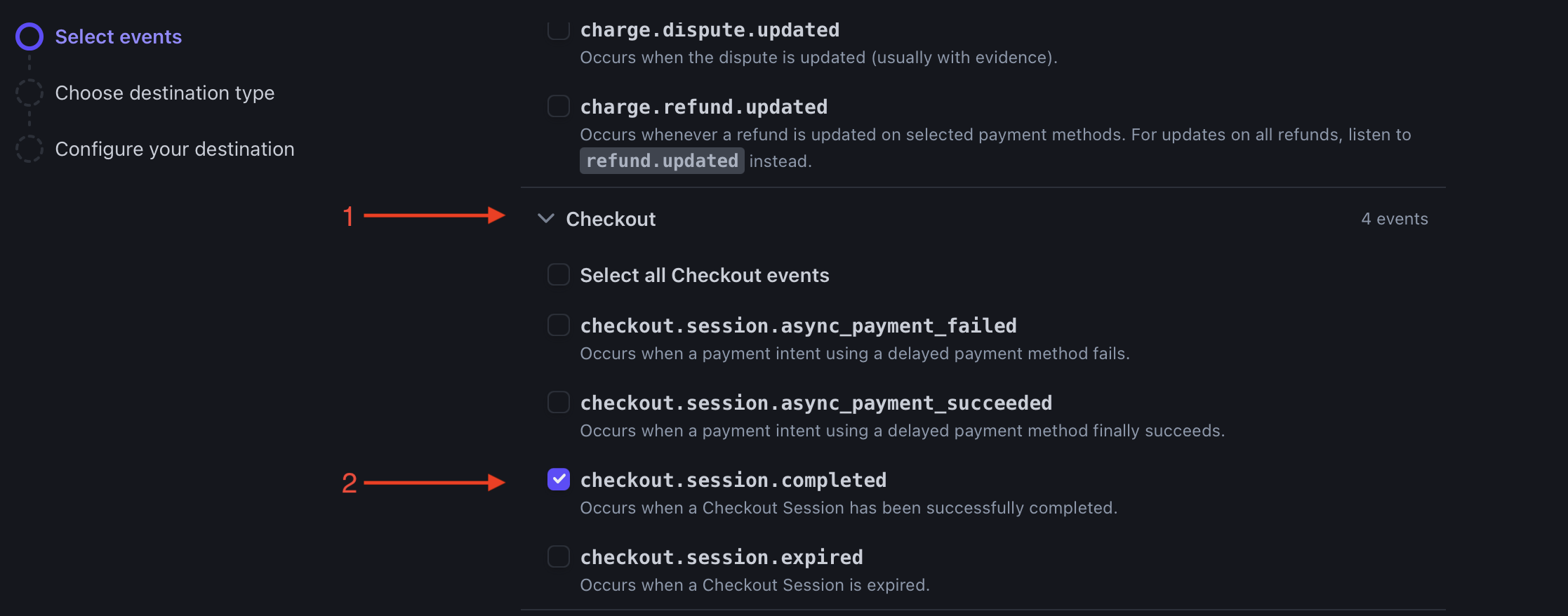Collapse the Checkout section chevron
The height and width of the screenshot is (616, 1568).
[x=545, y=219]
